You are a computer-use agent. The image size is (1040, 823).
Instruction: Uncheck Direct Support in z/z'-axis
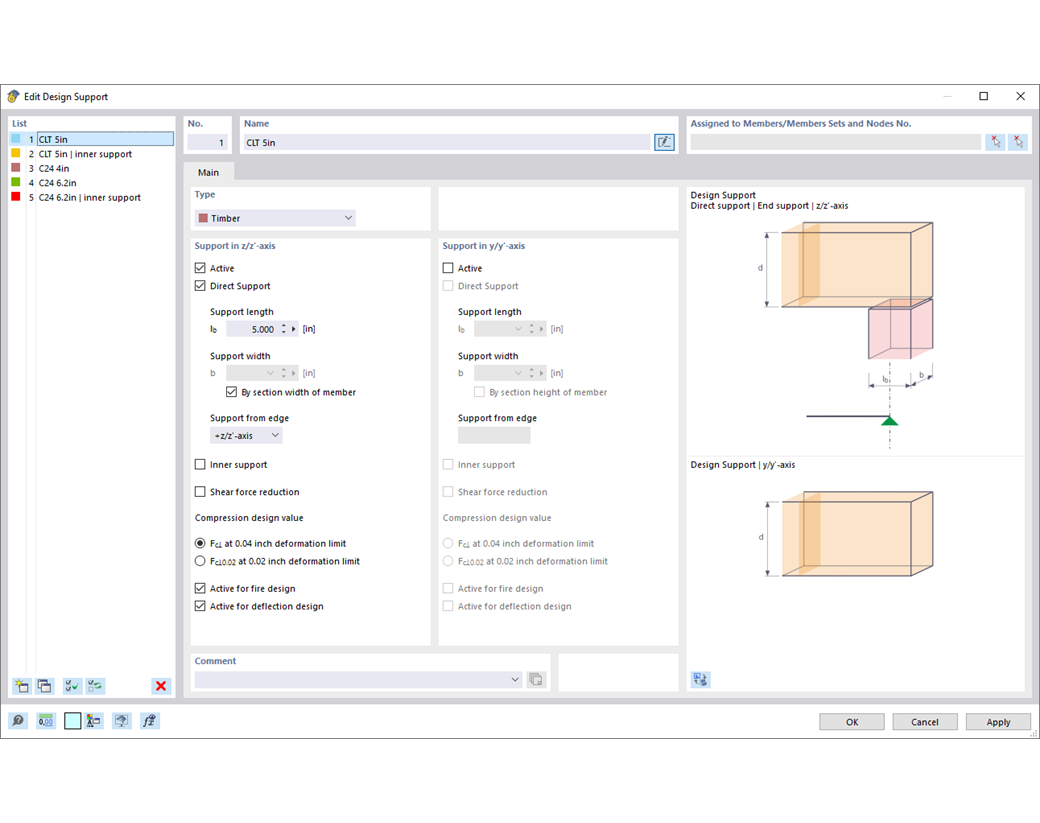(200, 286)
